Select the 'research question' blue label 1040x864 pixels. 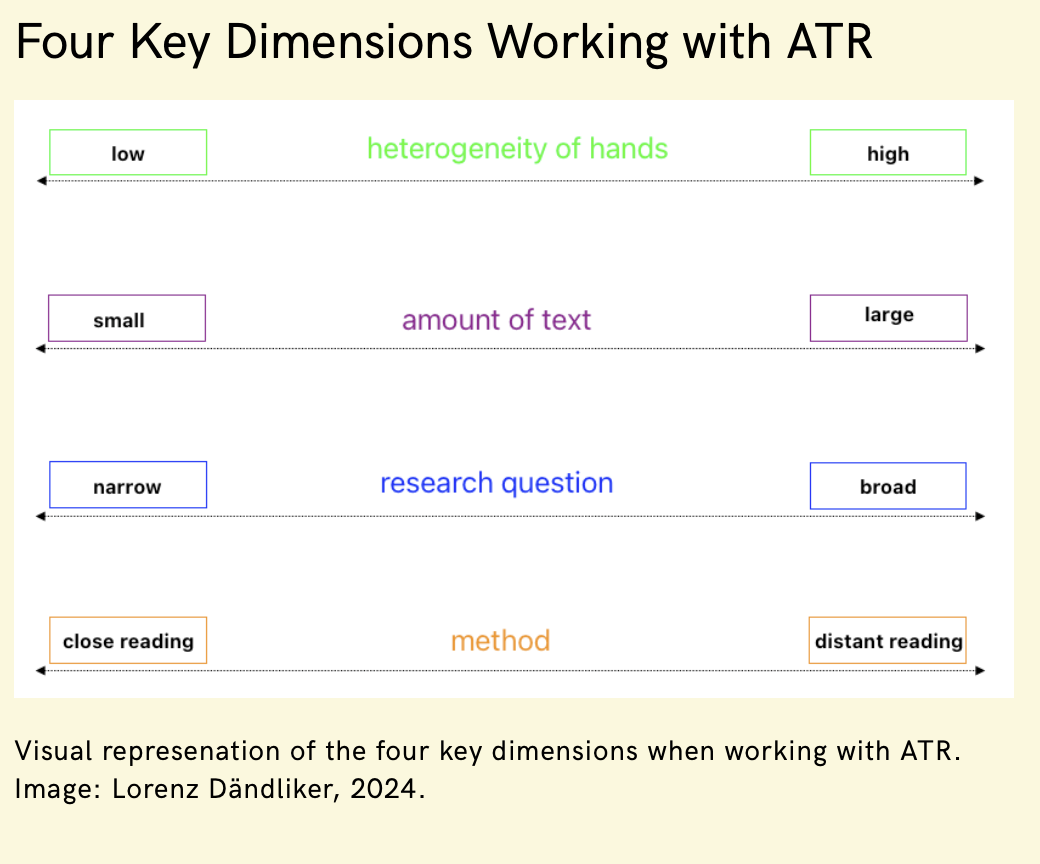(496, 483)
